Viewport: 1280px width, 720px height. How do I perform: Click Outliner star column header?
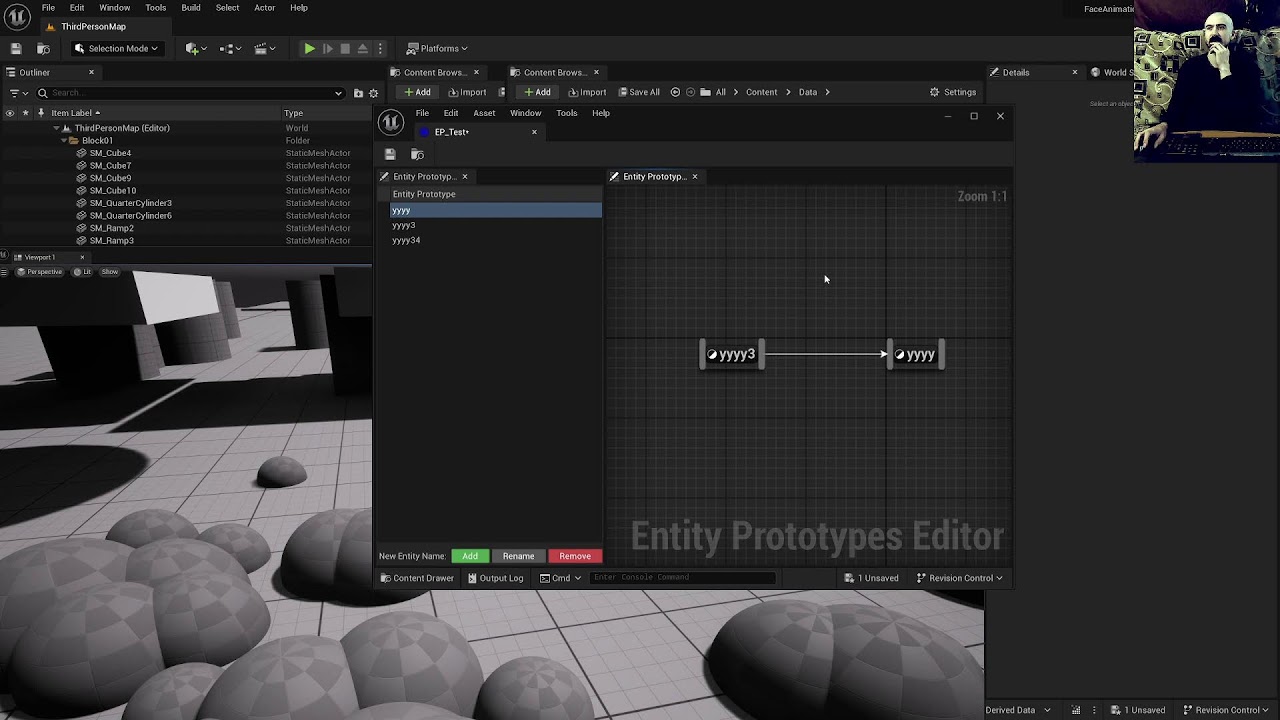click(26, 113)
